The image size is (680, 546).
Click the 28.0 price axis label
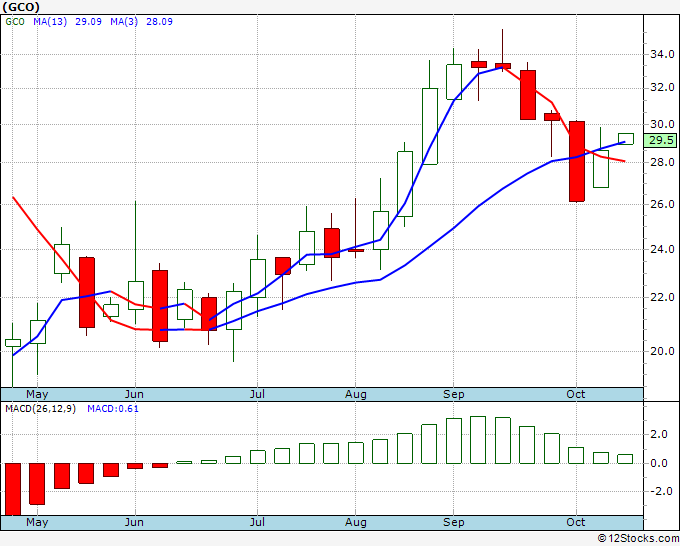662,162
